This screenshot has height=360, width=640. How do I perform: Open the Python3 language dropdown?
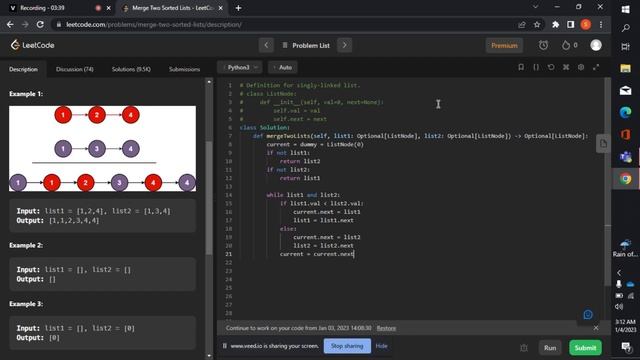pyautogui.click(x=241, y=67)
